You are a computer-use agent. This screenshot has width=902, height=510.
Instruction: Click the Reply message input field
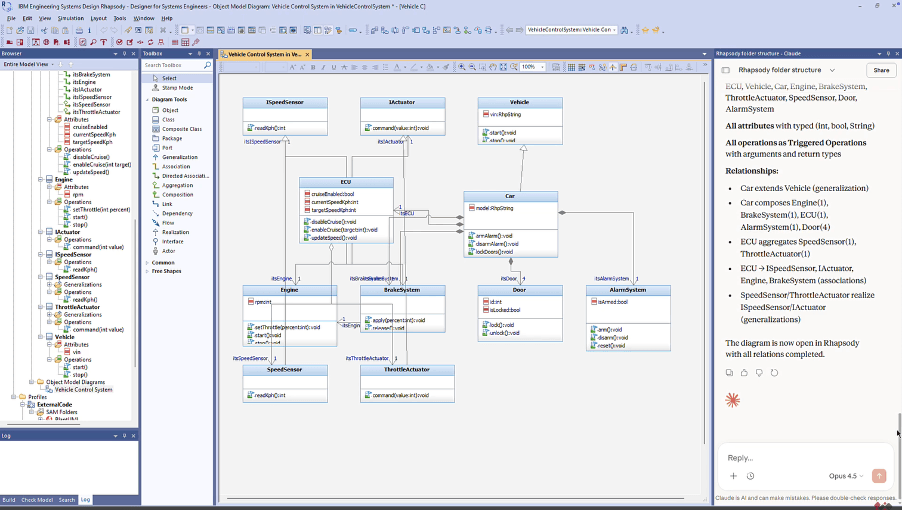click(803, 458)
